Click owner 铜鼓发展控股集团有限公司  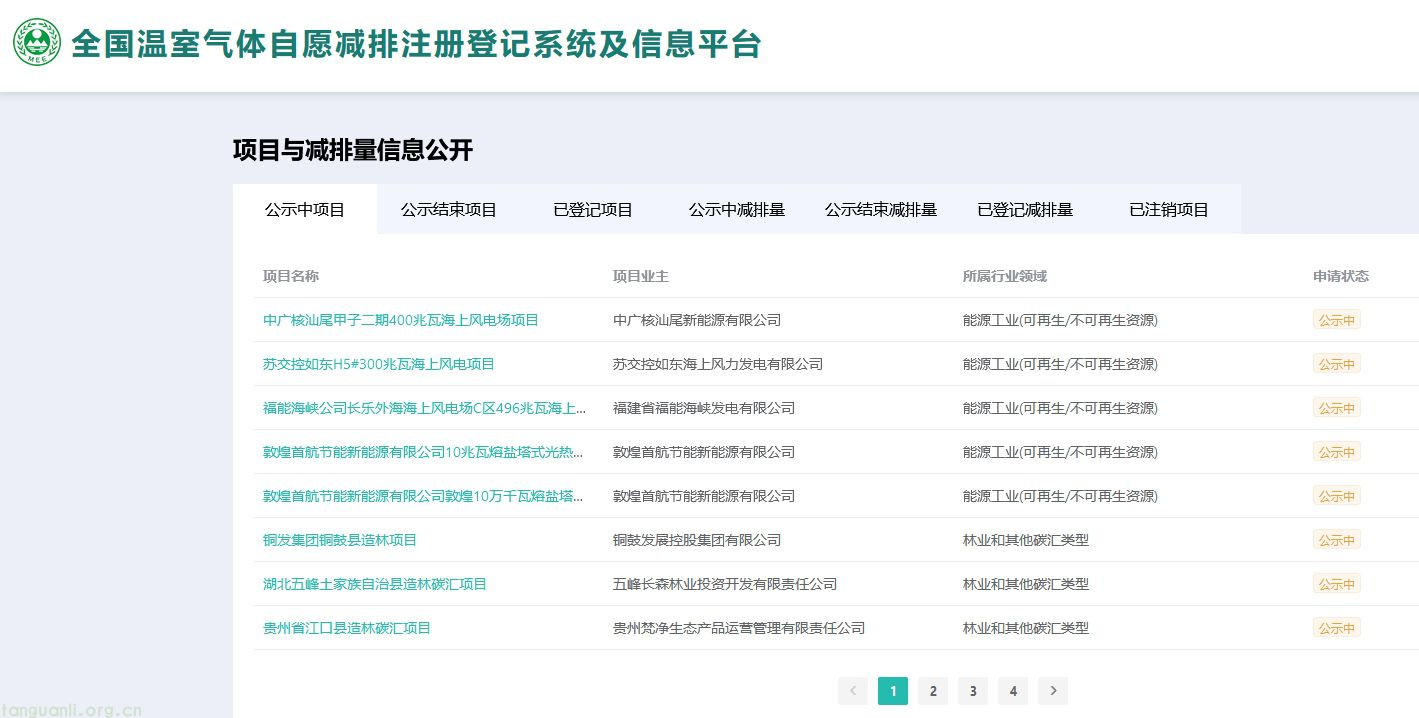[x=697, y=540]
